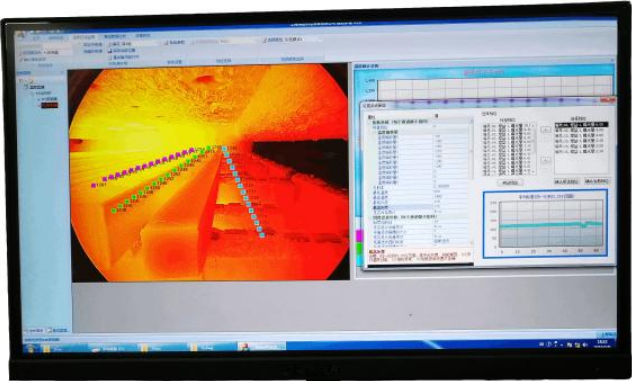Click the right button beneath the right list
Viewport: 632px width, 381px height.
pyautogui.click(x=597, y=181)
